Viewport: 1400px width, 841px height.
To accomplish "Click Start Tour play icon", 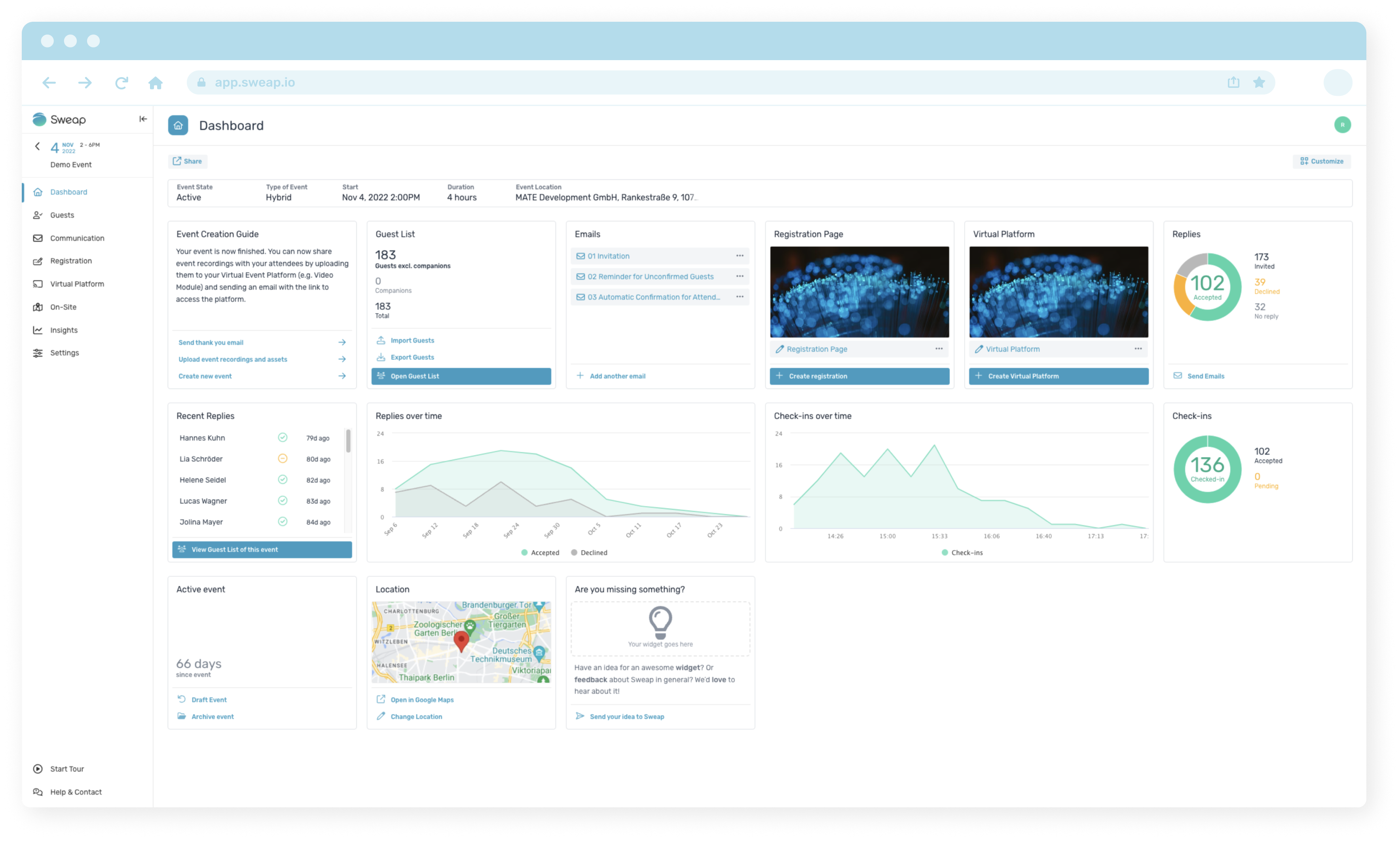I will click(38, 769).
